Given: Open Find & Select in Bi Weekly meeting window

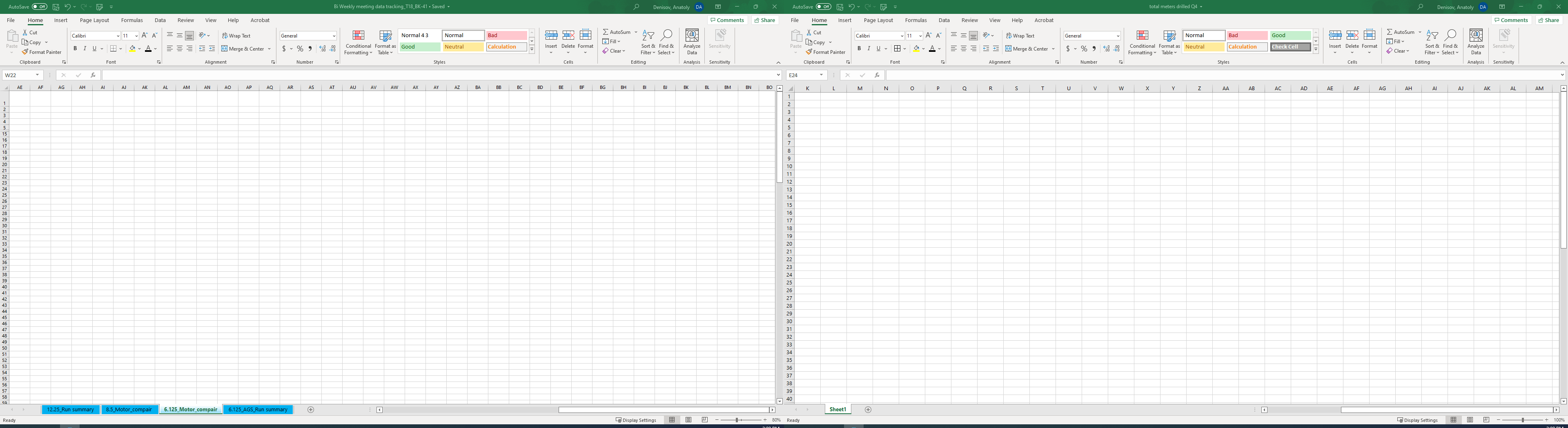Looking at the screenshot, I should (x=666, y=42).
